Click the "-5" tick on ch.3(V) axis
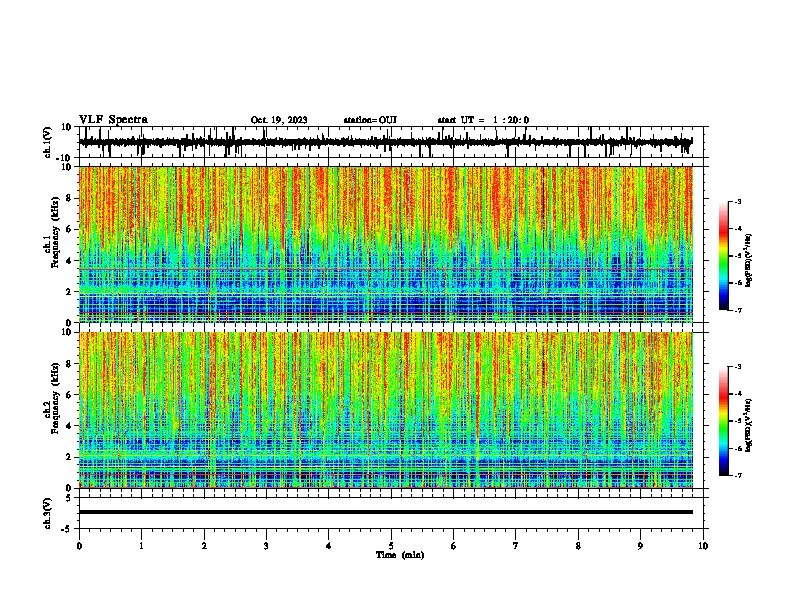This screenshot has width=792, height=612. click(67, 529)
